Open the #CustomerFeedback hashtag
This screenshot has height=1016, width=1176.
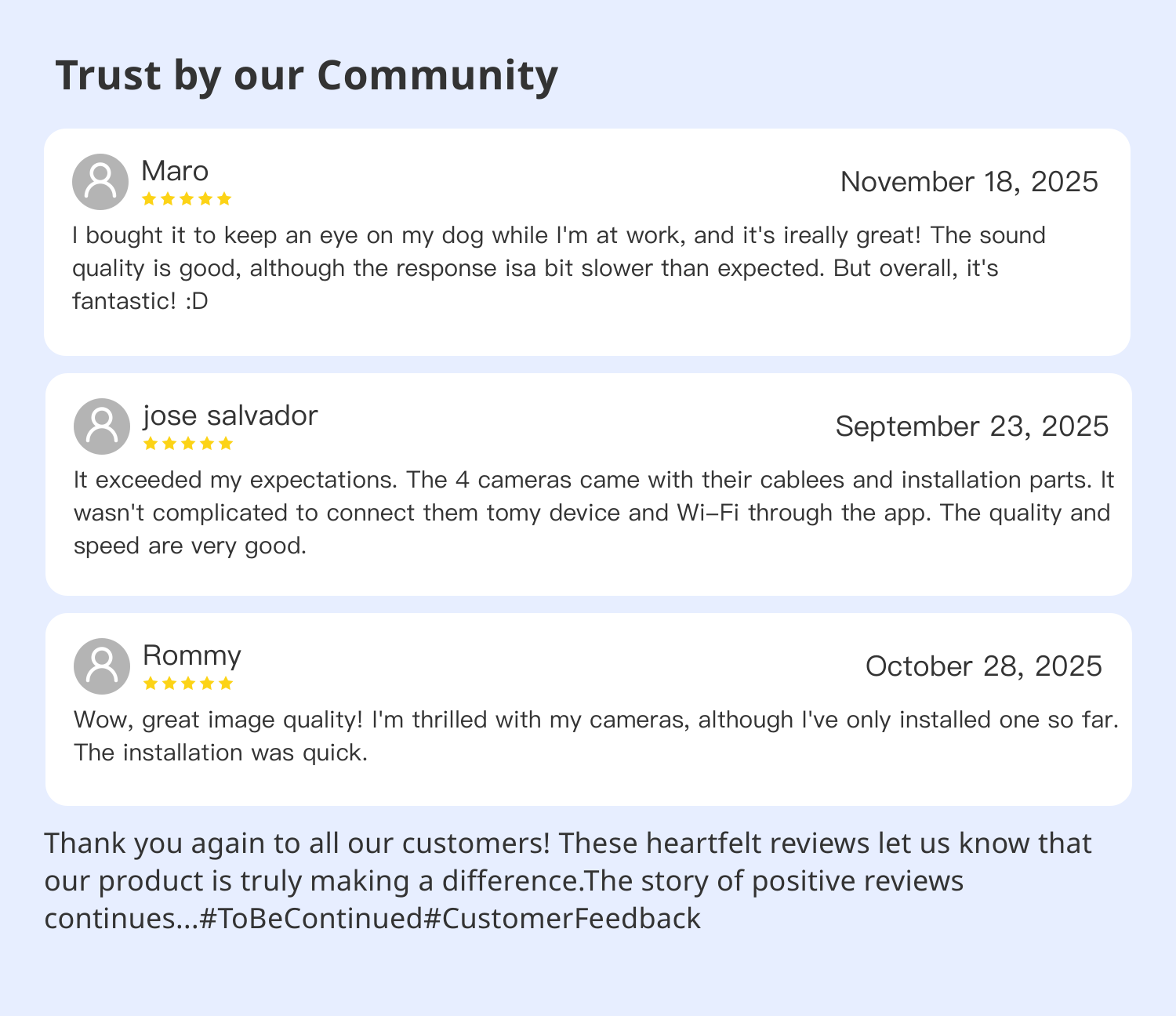coord(562,918)
